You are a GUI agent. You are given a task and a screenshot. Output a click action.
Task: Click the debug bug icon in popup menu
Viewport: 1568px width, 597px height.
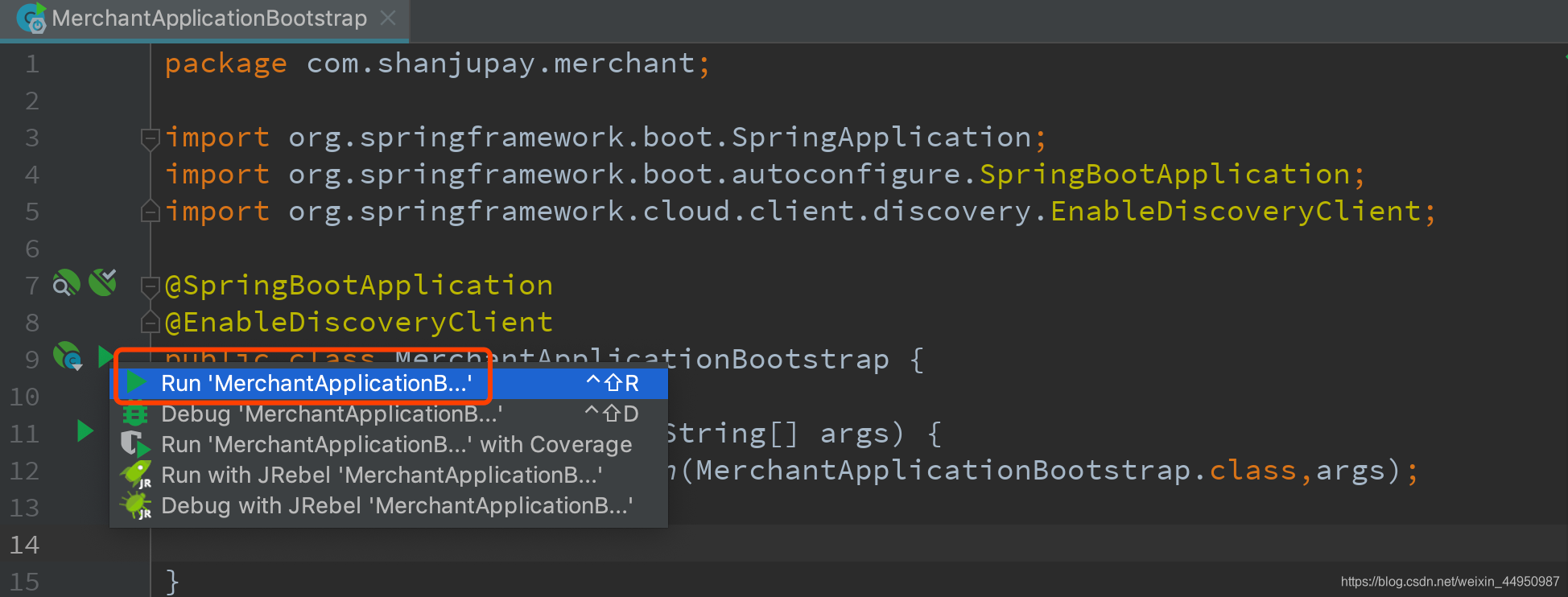click(135, 414)
